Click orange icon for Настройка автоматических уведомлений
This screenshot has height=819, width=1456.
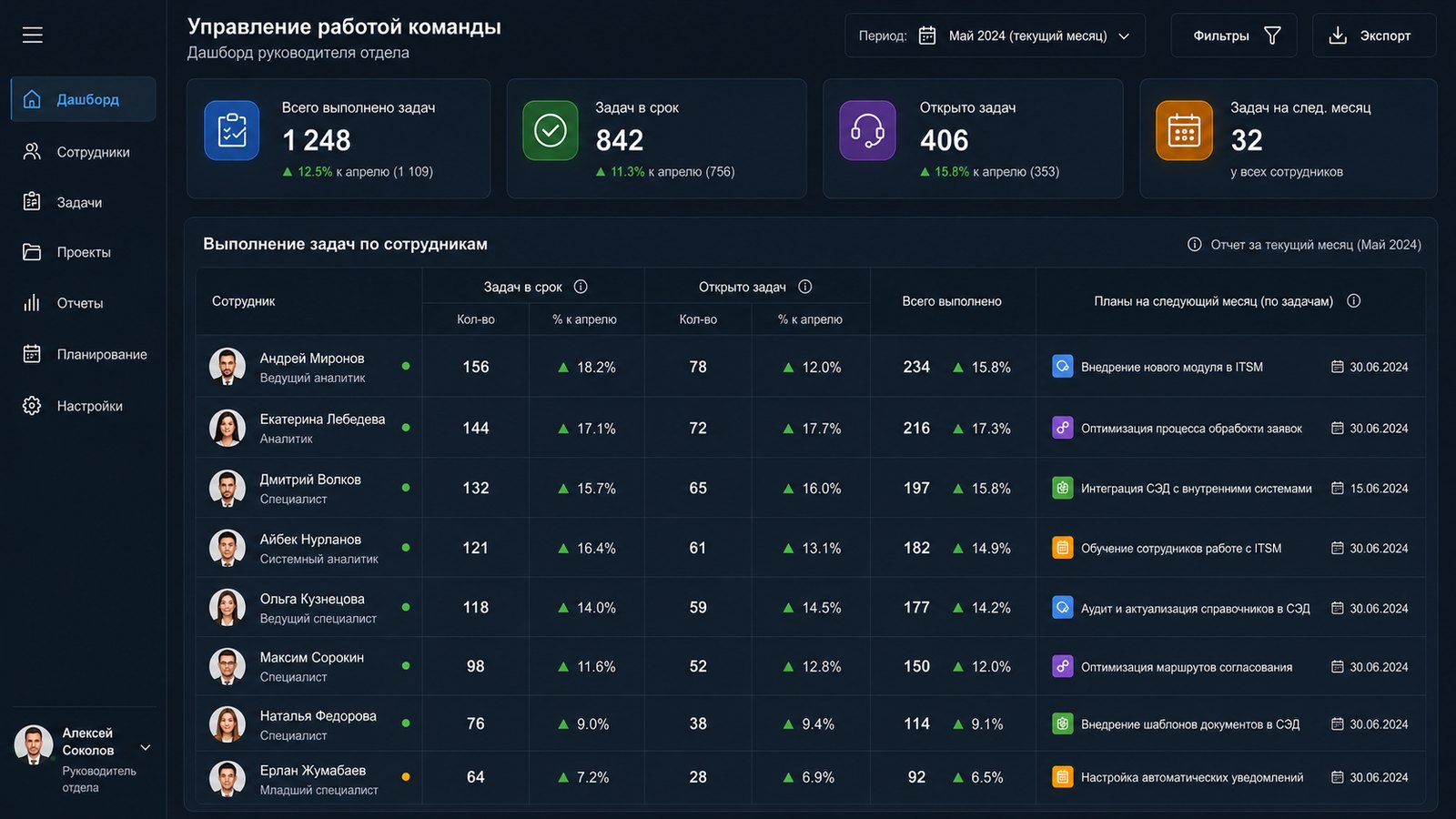coord(1063,777)
